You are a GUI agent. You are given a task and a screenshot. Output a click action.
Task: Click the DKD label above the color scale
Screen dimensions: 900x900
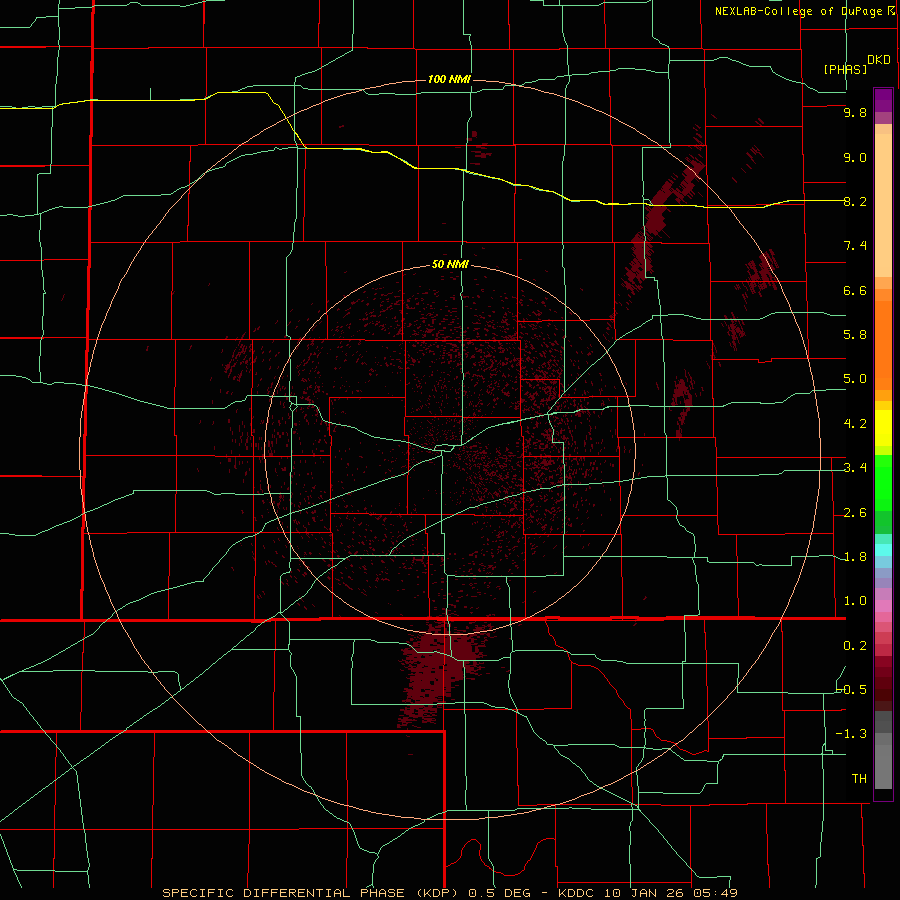pos(879,60)
